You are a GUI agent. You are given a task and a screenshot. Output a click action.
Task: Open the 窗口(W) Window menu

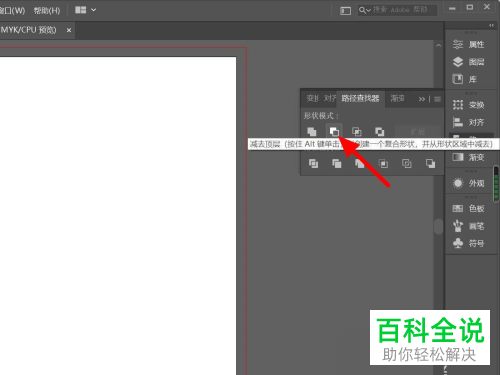click(x=12, y=11)
